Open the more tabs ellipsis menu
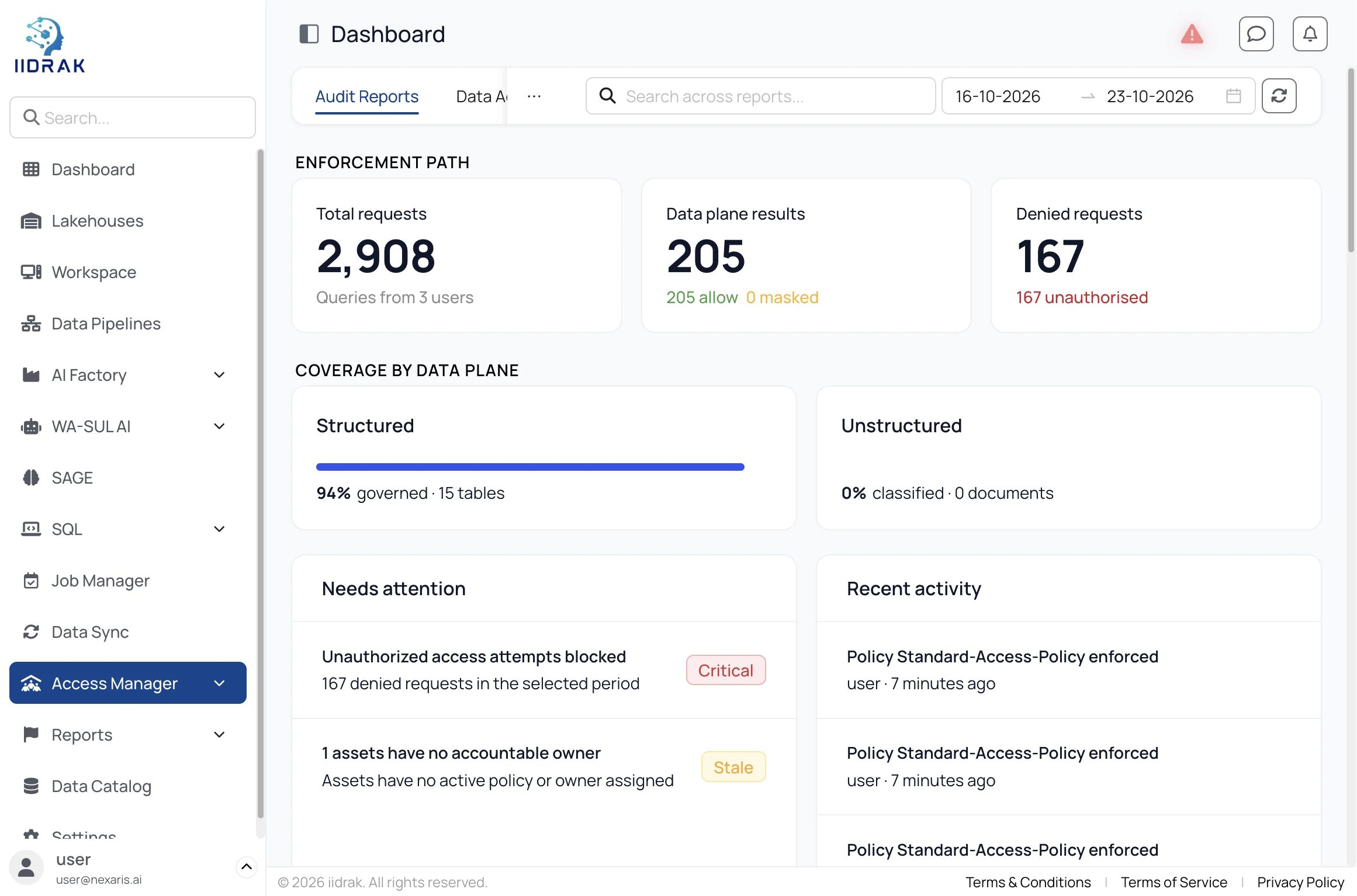Viewport: 1357px width, 896px height. 534,96
